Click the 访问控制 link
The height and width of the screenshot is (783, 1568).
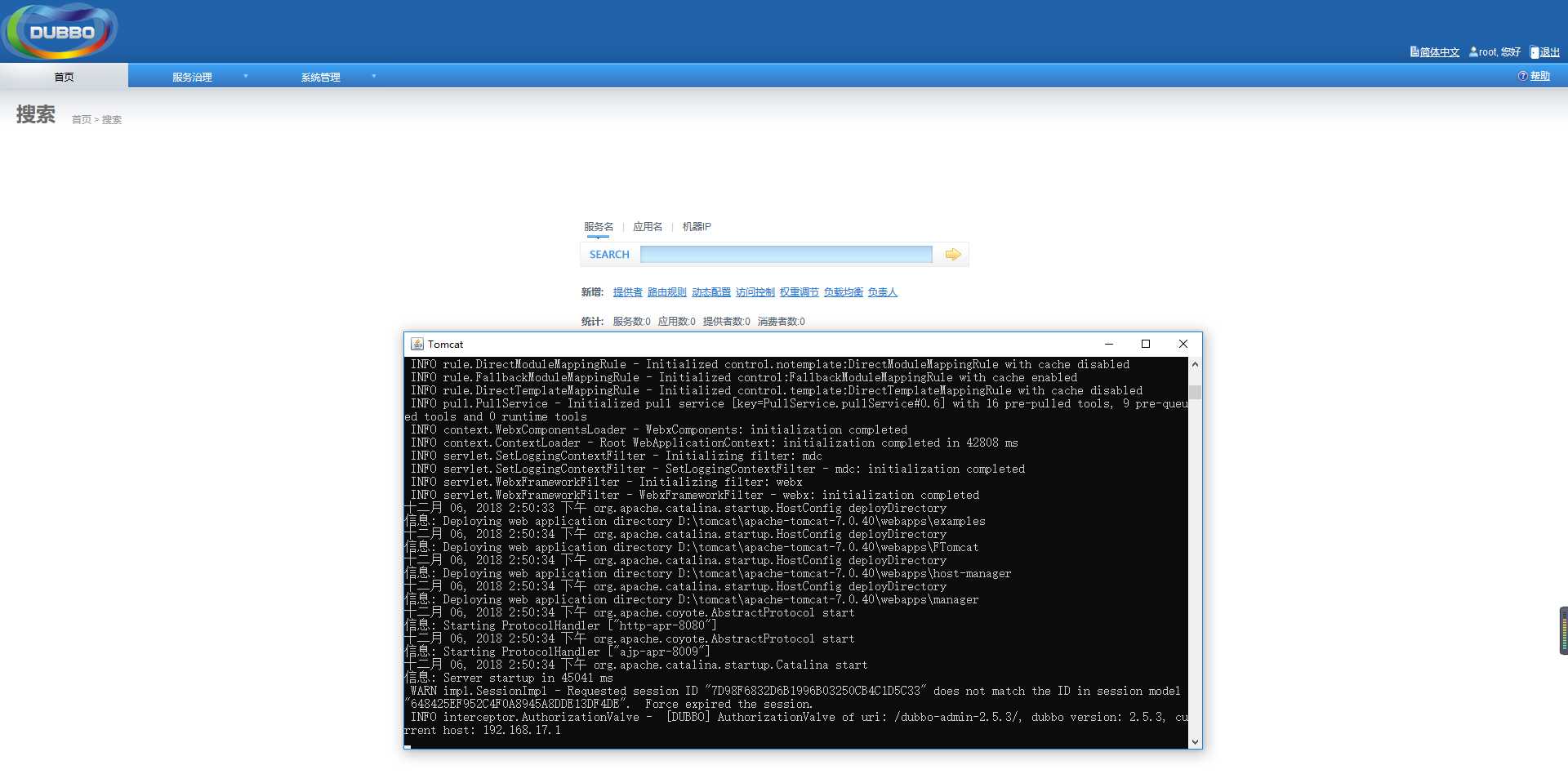755,292
